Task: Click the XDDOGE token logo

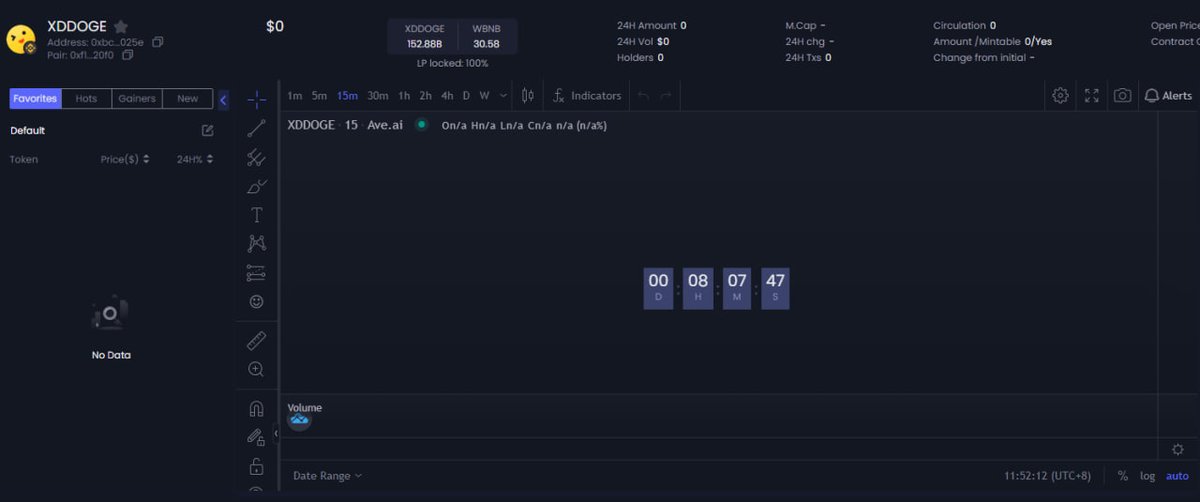Action: tap(21, 39)
